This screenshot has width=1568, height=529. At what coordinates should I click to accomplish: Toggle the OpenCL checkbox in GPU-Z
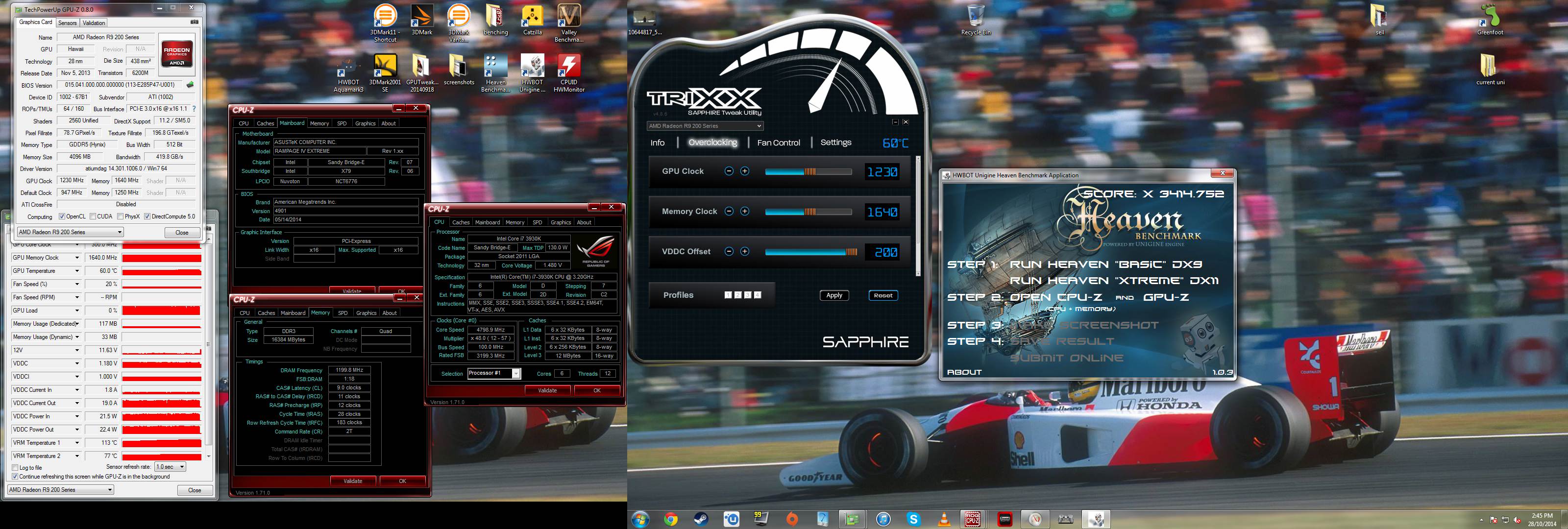[x=62, y=216]
